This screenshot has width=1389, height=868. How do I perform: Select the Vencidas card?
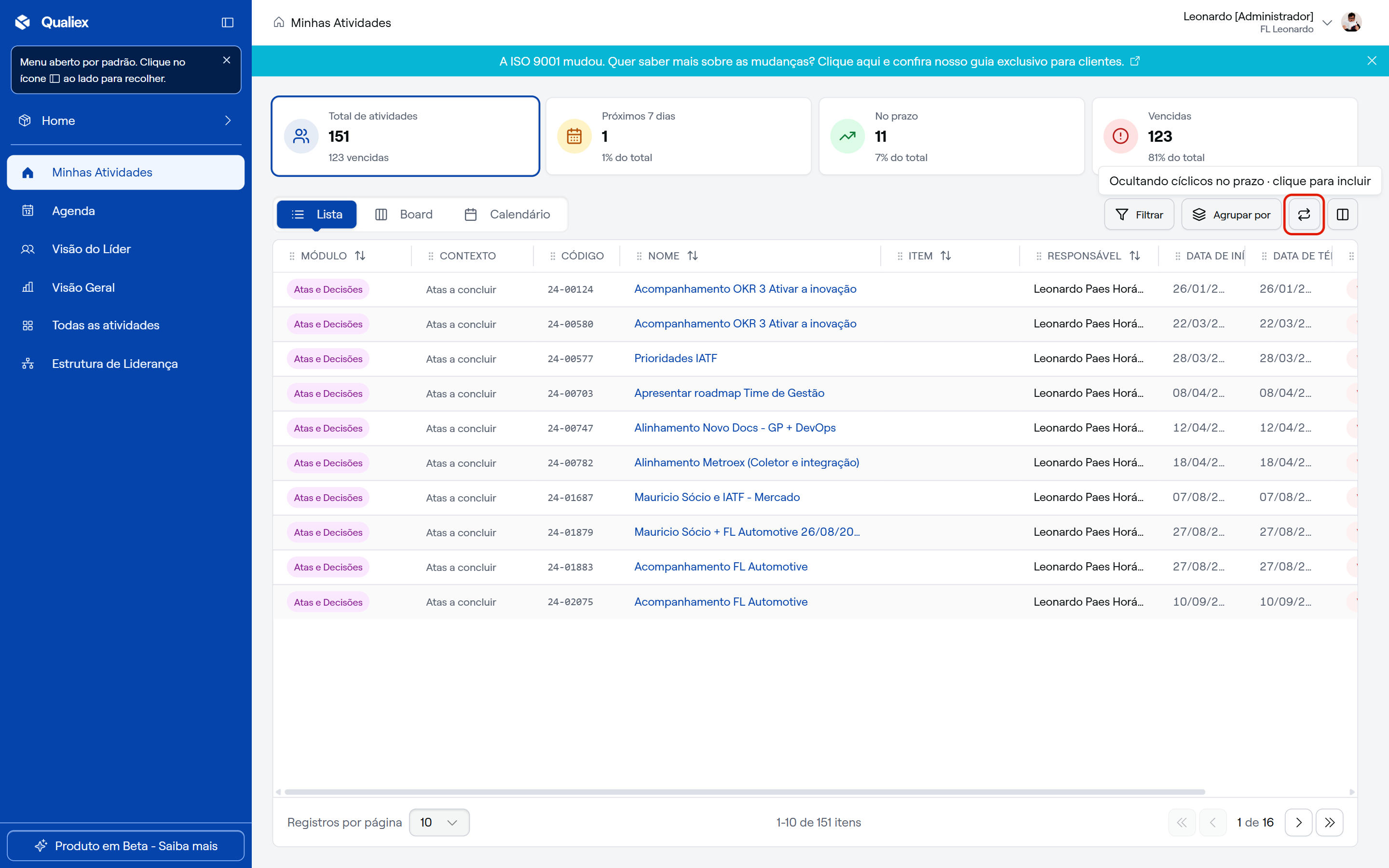[1225, 136]
